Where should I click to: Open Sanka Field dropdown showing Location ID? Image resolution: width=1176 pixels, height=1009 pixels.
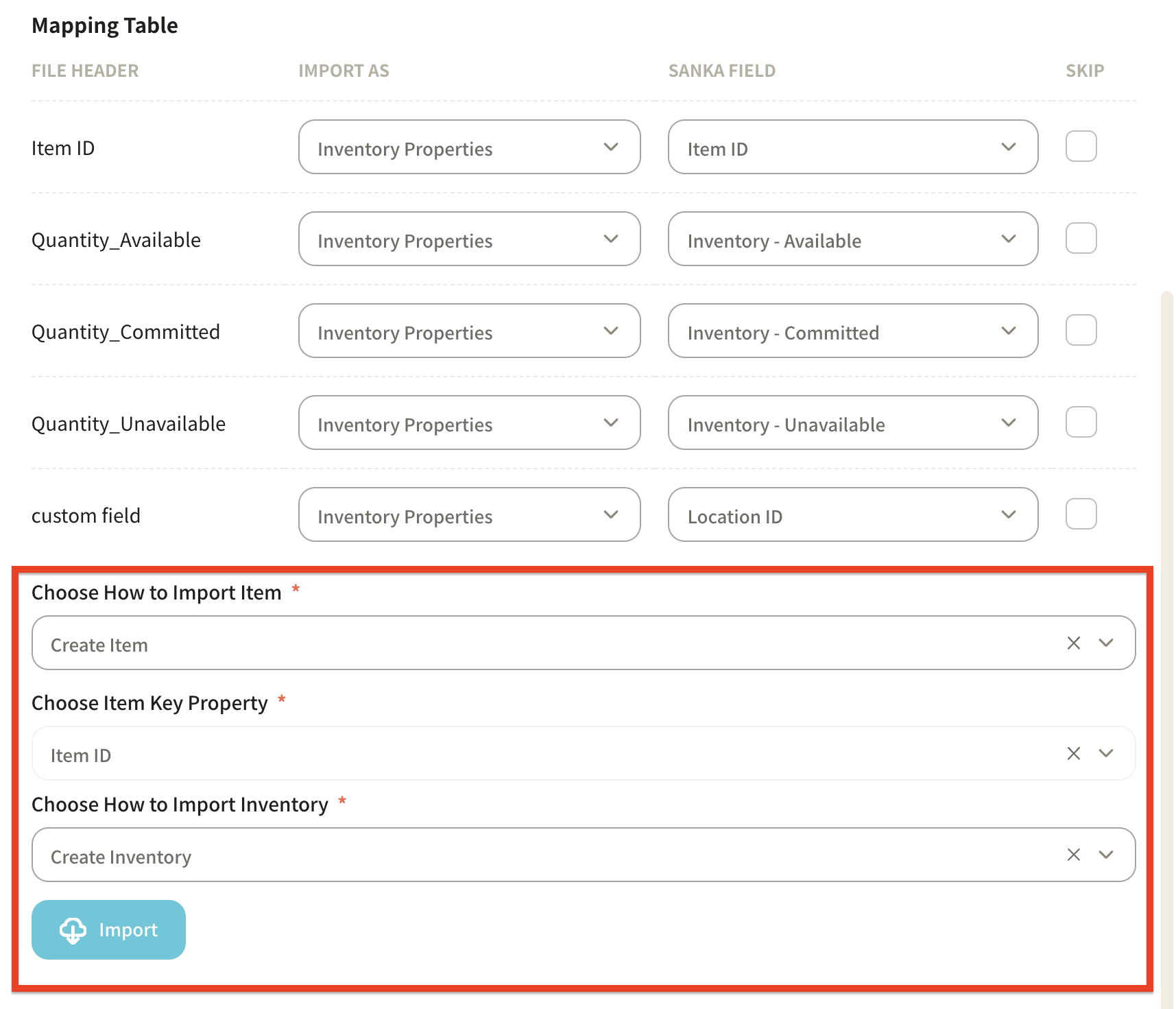click(852, 515)
